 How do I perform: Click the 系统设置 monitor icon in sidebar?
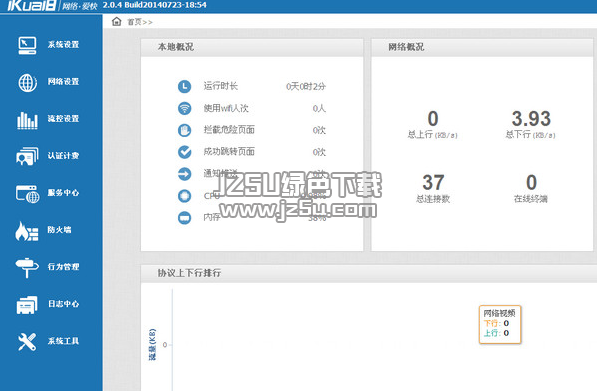27,45
